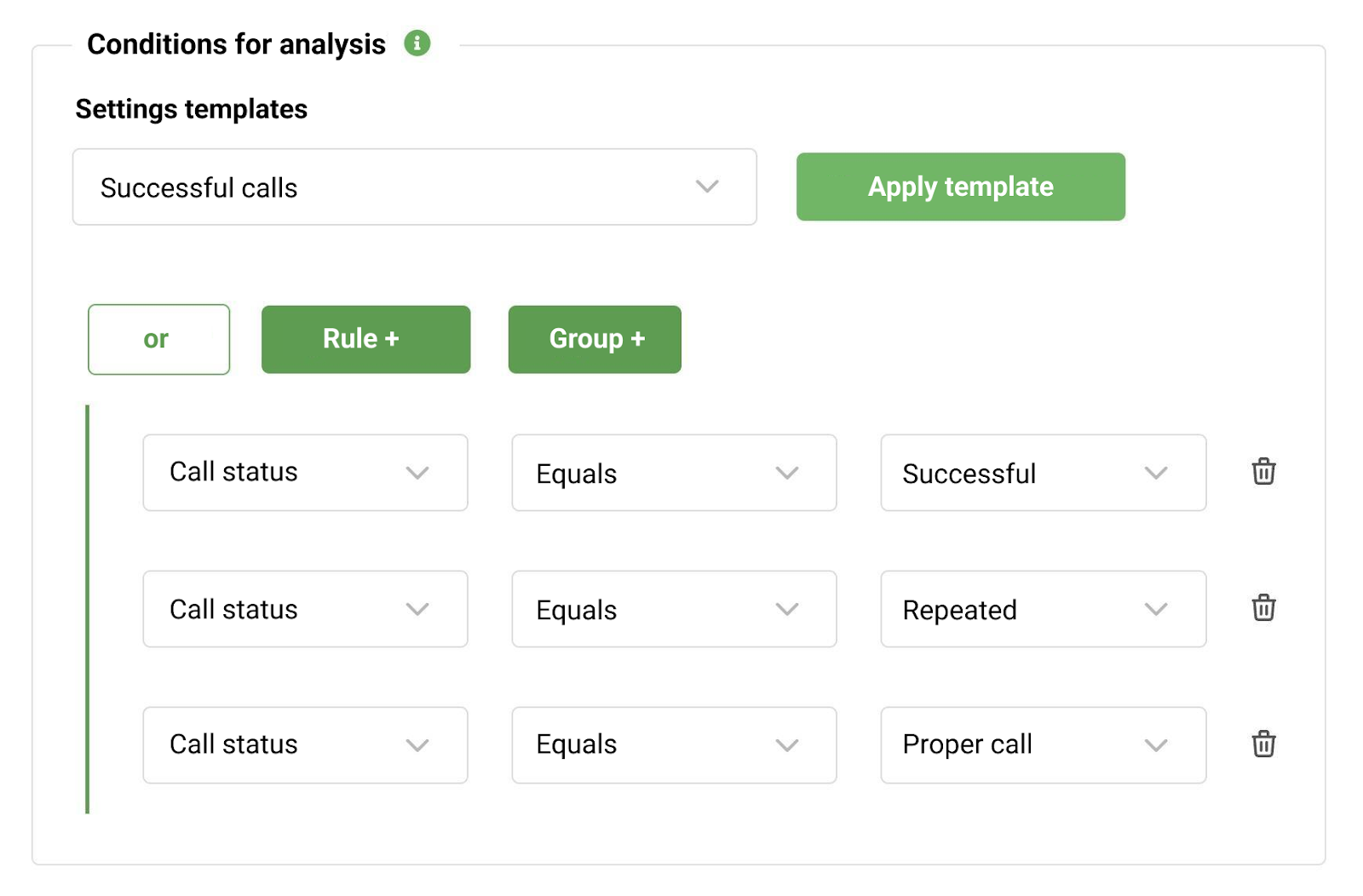Viewport: 1363px width, 896px height.
Task: Delete the Successful call status rule
Action: pos(1263,471)
